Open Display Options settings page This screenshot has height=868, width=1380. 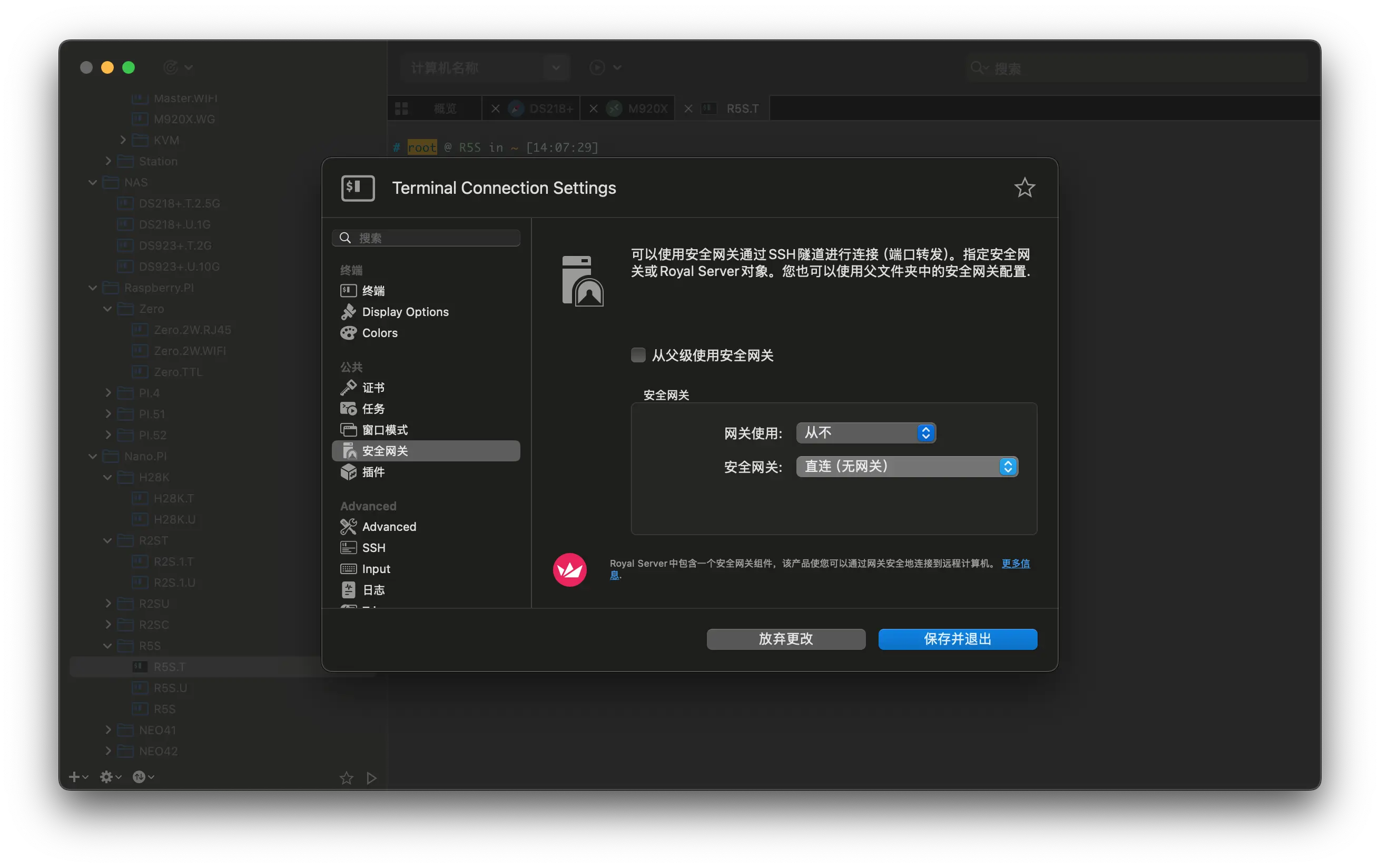click(405, 312)
